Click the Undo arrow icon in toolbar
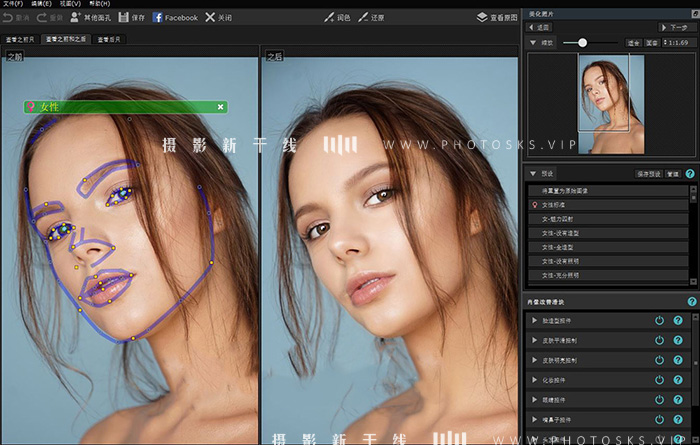This screenshot has height=445, width=700. (8, 17)
